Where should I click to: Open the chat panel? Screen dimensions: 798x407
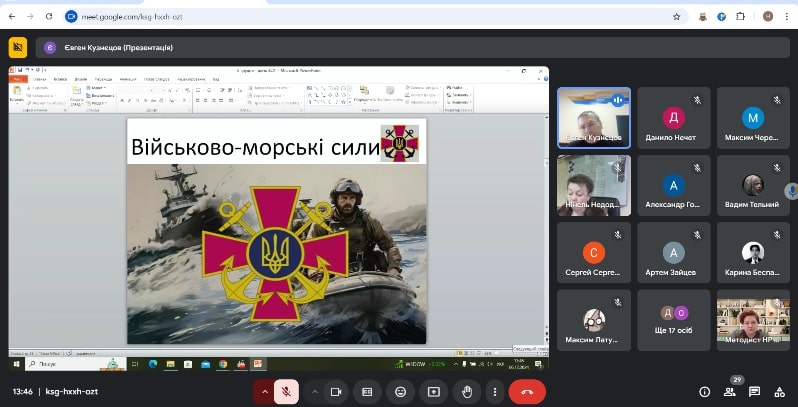754,392
